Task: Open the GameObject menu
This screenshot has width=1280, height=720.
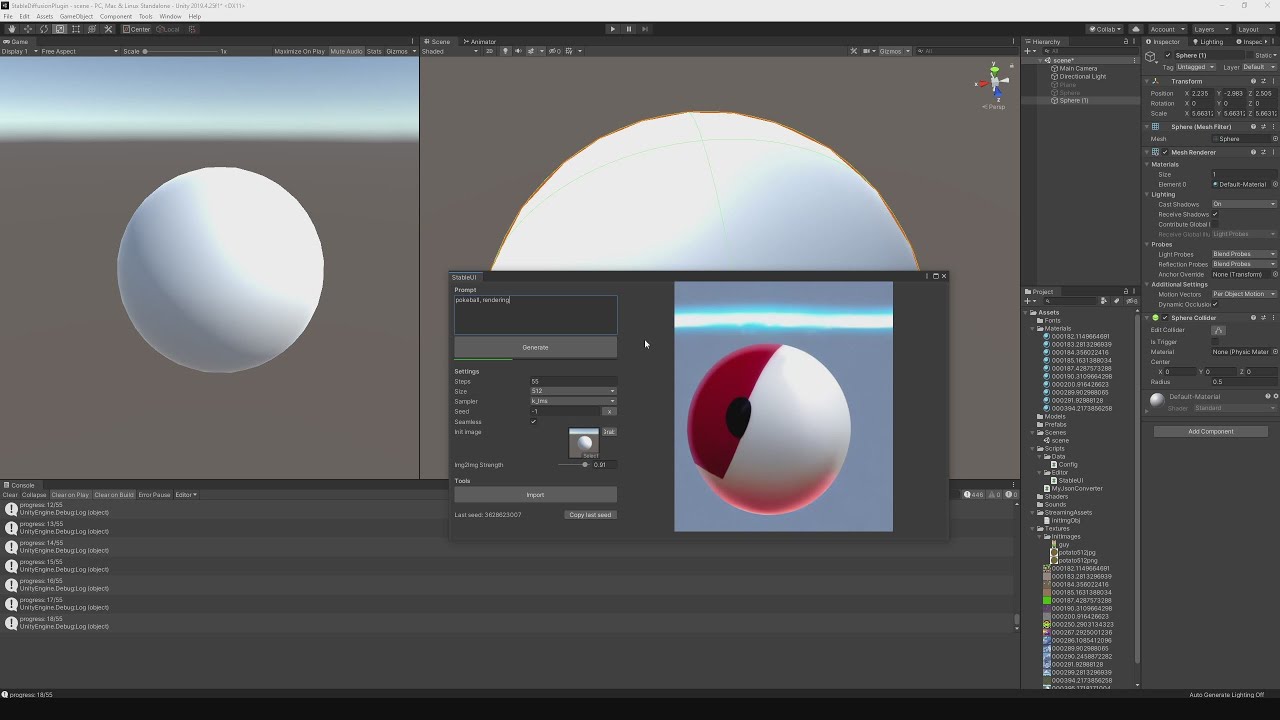Action: point(76,16)
